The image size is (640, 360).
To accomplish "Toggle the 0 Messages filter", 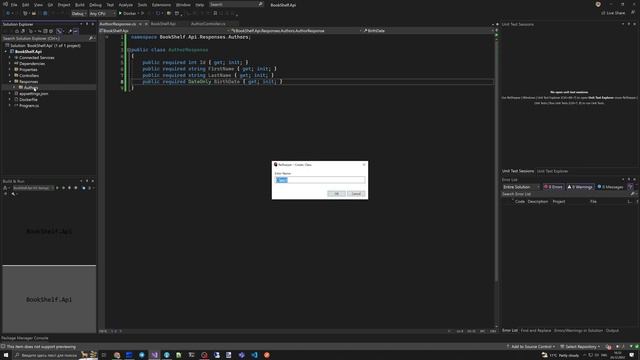I will tap(611, 187).
